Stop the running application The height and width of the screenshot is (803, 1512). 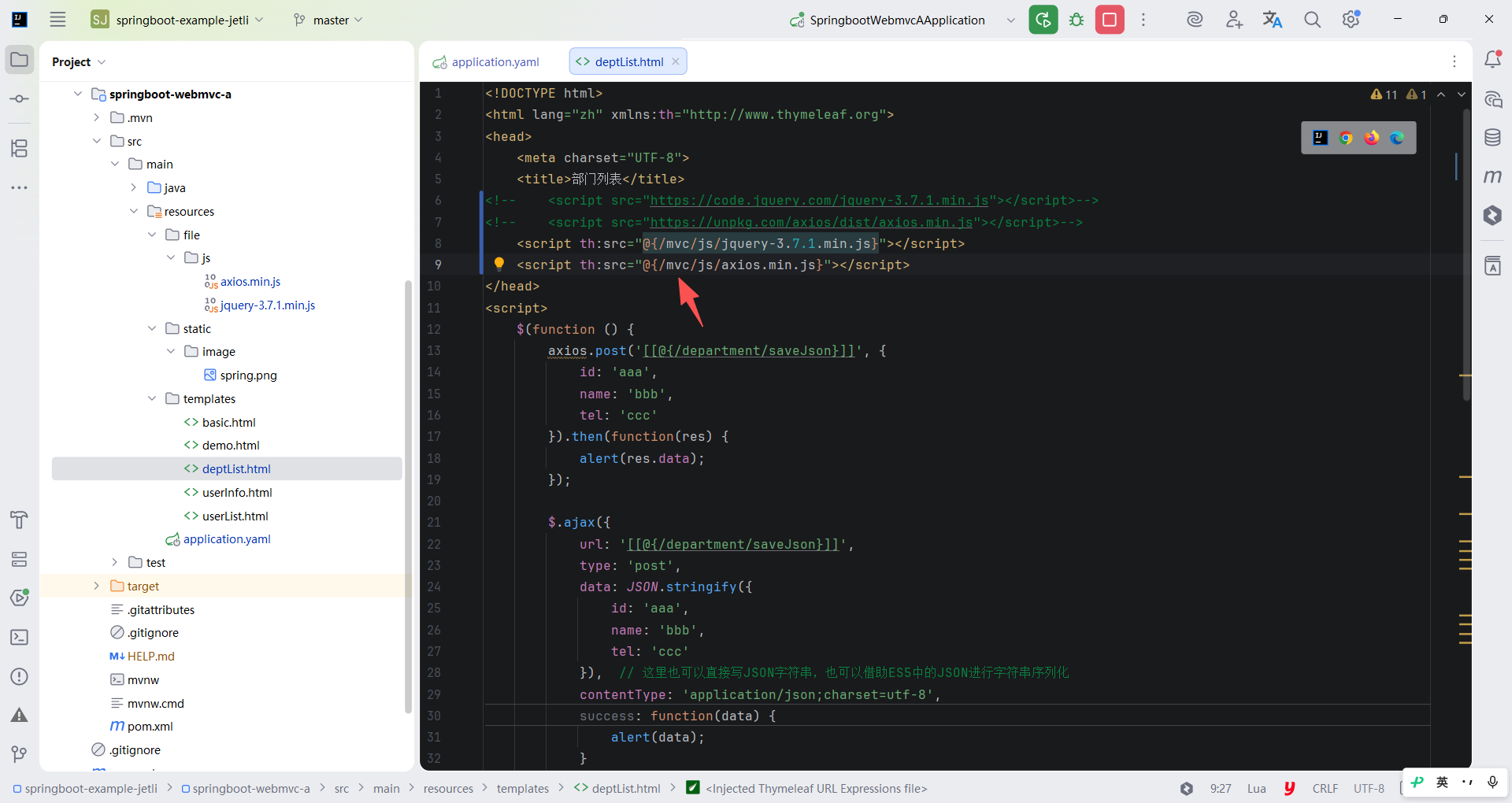coord(1110,20)
